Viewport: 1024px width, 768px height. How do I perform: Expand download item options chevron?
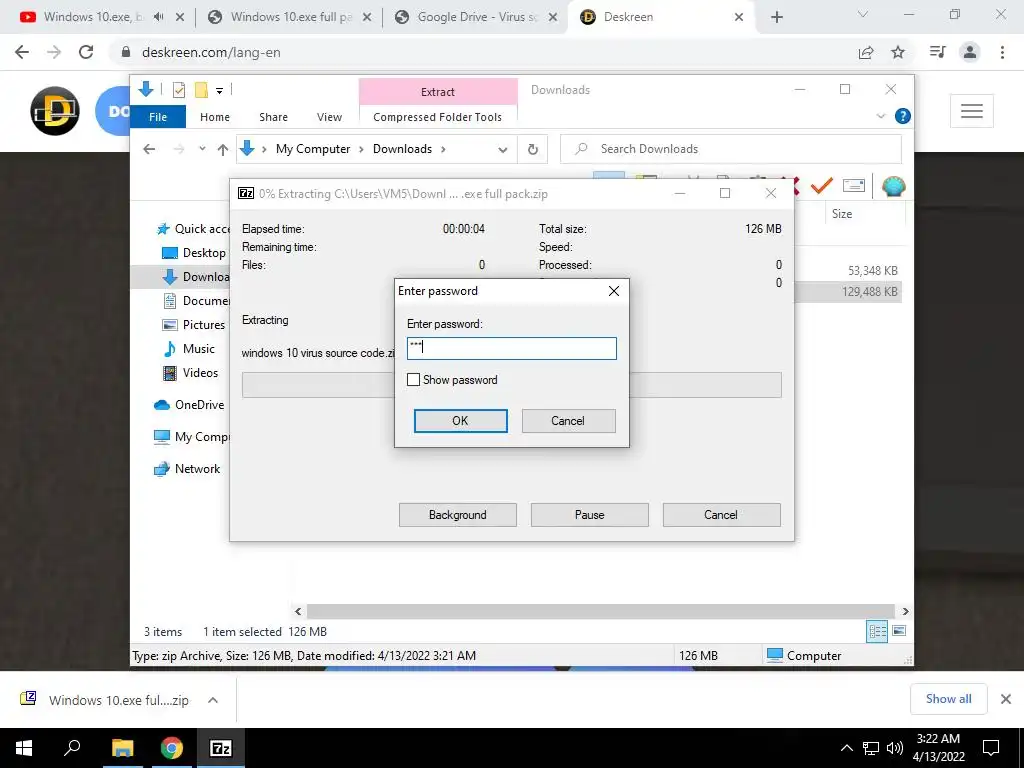(213, 700)
